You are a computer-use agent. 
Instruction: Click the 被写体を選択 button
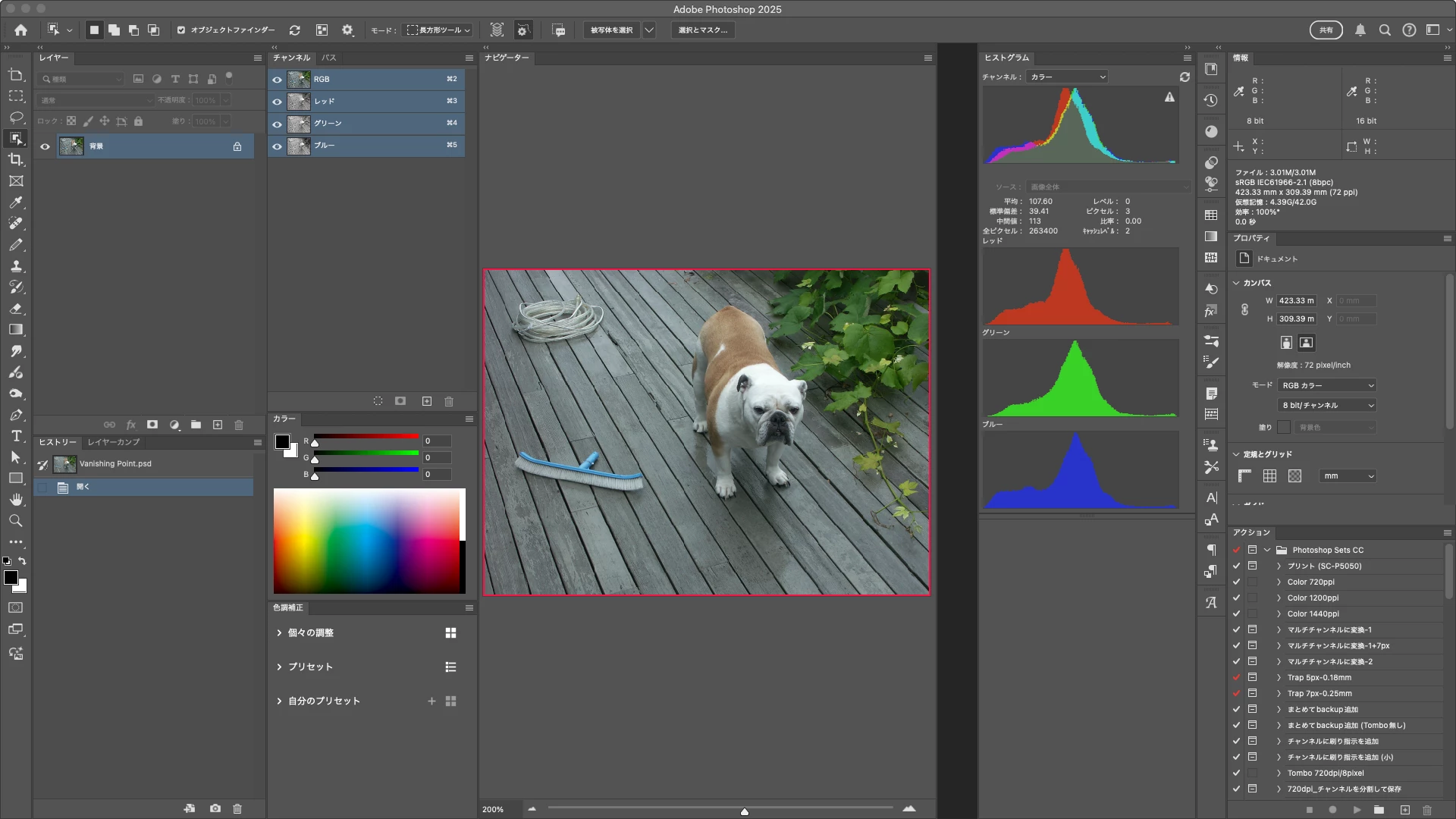click(x=611, y=30)
